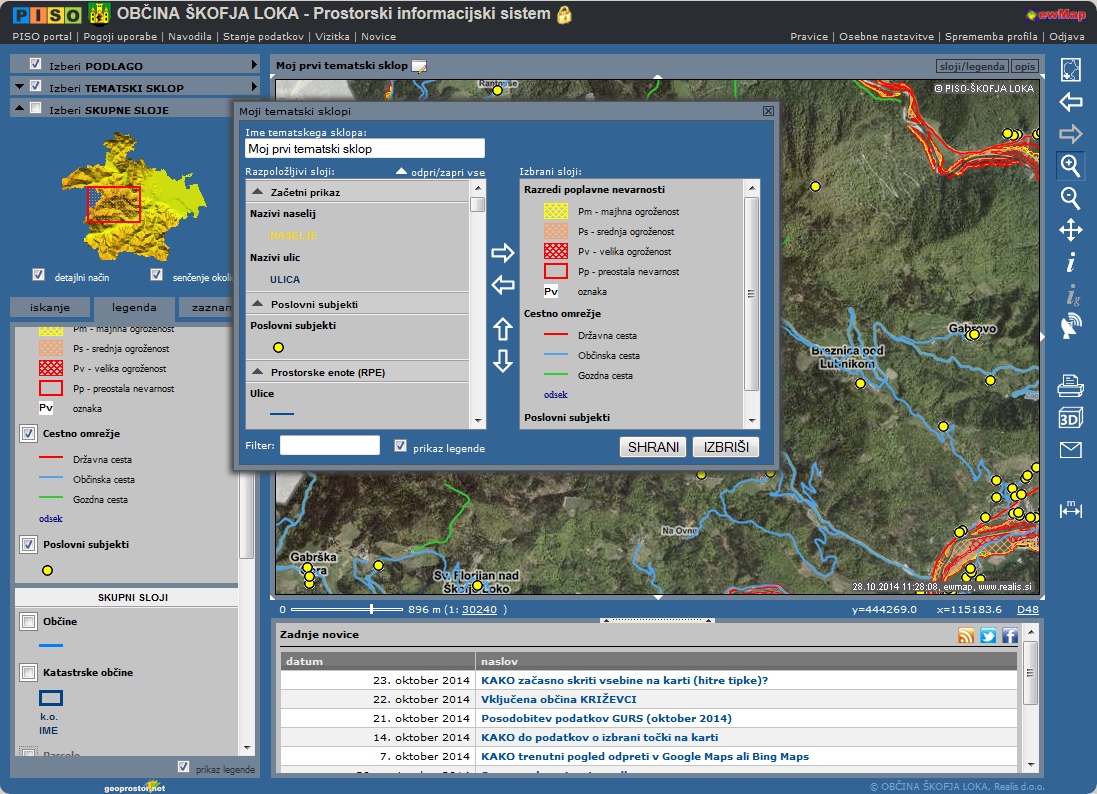Viewport: 1097px width, 794px height.
Task: Select the zoom out magnifier tool
Action: tap(1071, 197)
